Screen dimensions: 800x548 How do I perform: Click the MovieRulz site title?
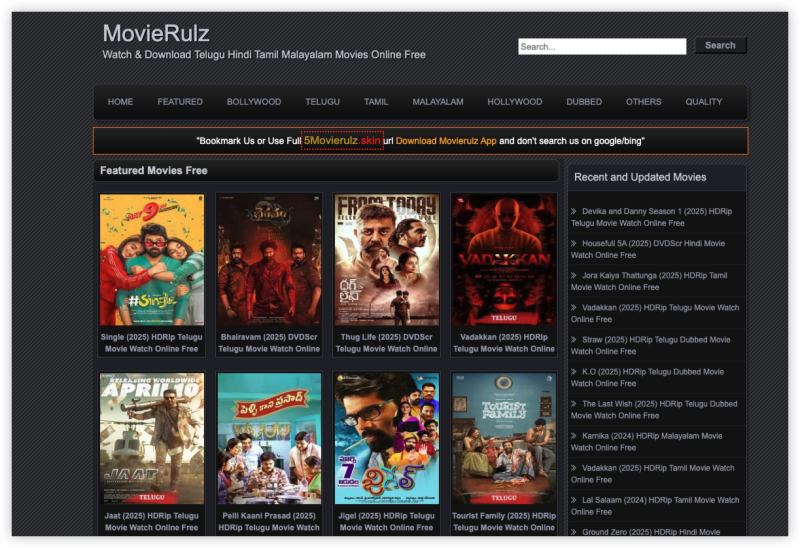(156, 34)
